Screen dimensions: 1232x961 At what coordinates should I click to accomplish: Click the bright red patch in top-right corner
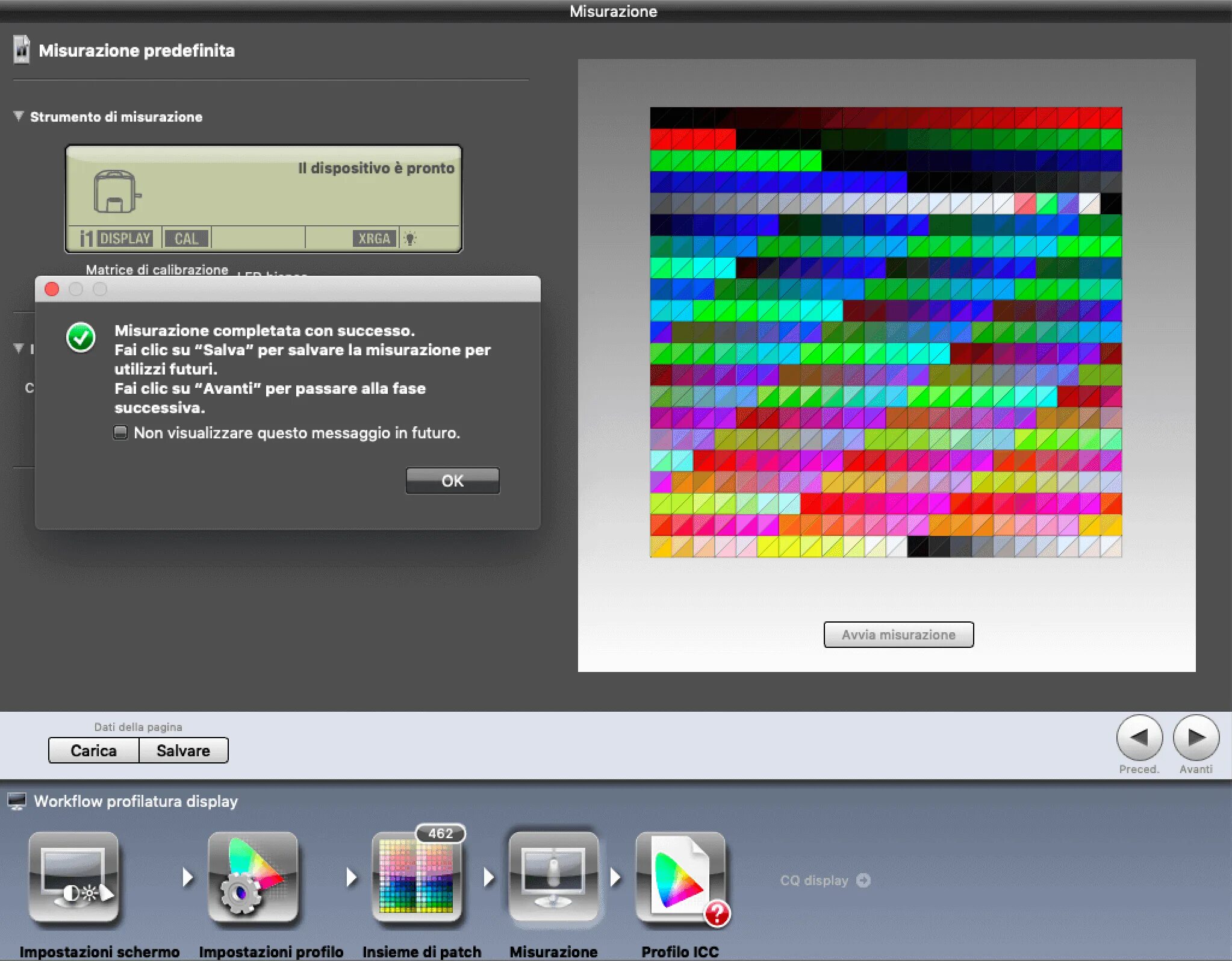tap(1110, 117)
